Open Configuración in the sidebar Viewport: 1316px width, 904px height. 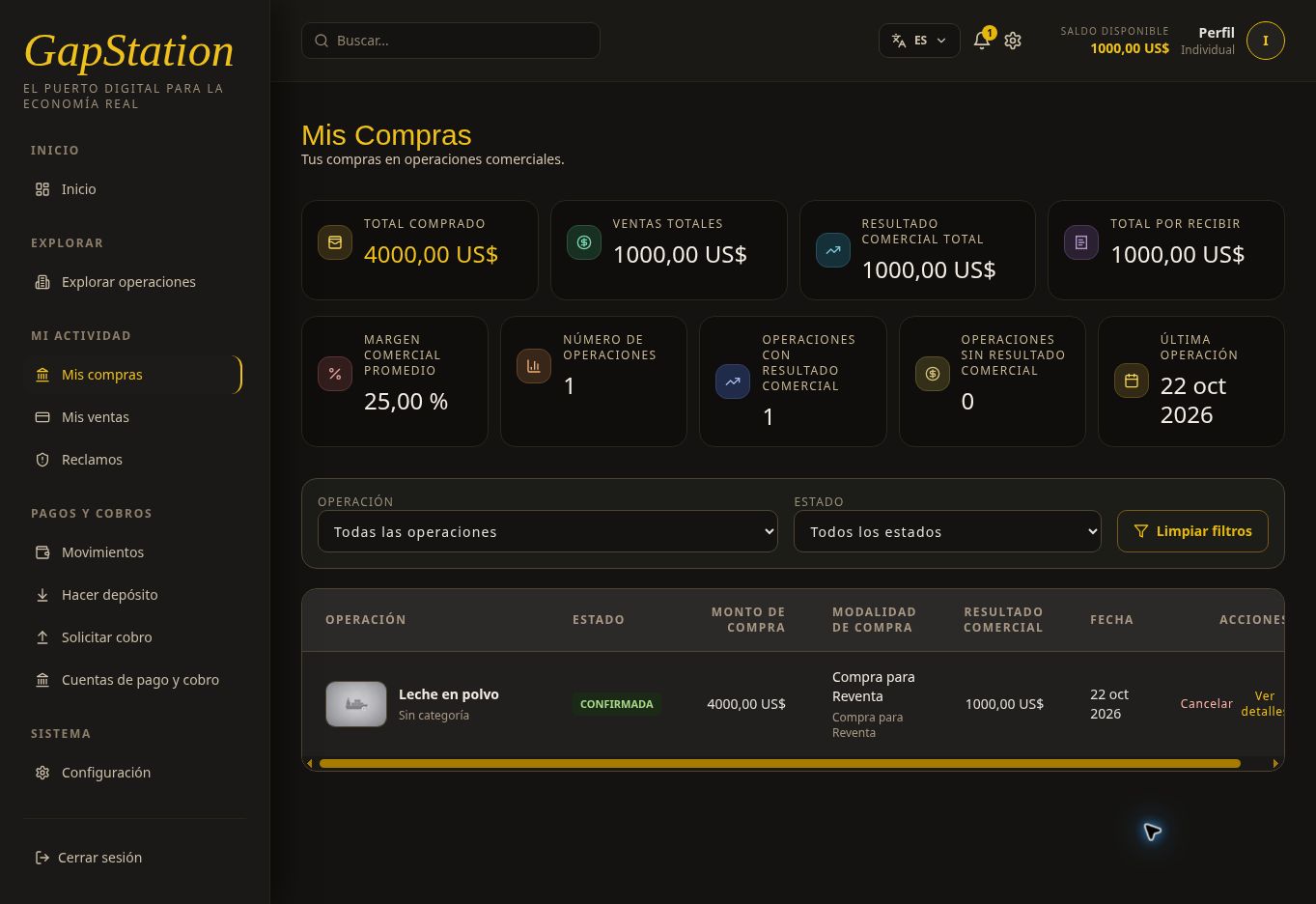(133, 773)
